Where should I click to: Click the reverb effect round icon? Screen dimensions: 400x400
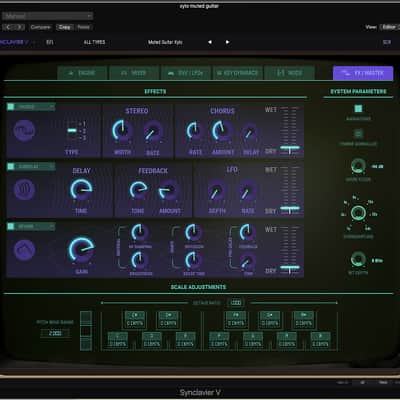coord(24,250)
